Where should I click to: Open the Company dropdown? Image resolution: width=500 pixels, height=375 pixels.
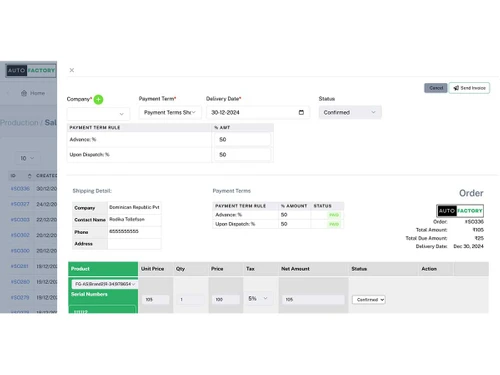point(98,114)
